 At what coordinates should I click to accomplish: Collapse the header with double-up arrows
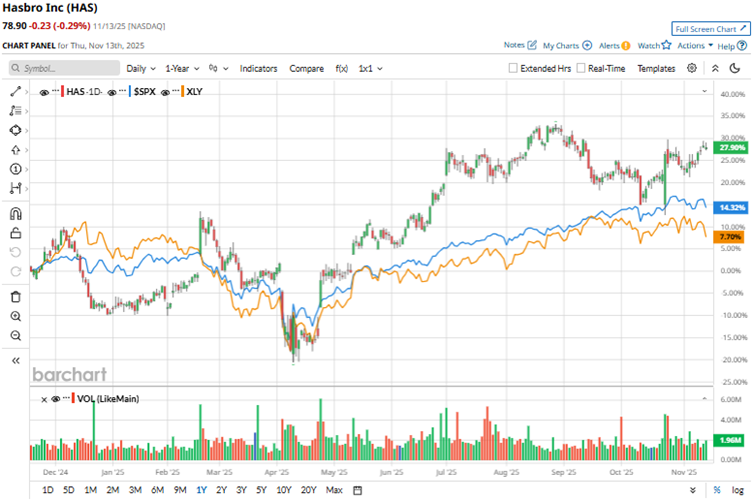[x=715, y=69]
